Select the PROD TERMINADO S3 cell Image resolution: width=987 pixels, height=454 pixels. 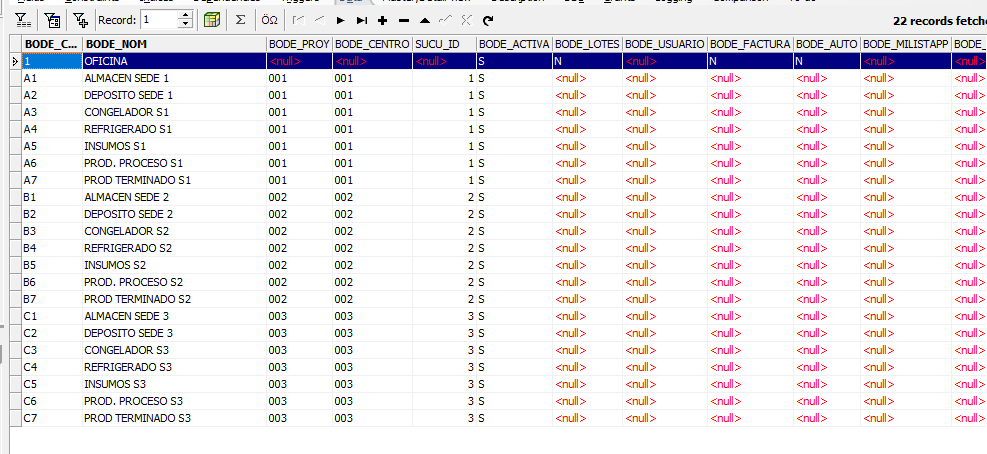click(x=174, y=418)
